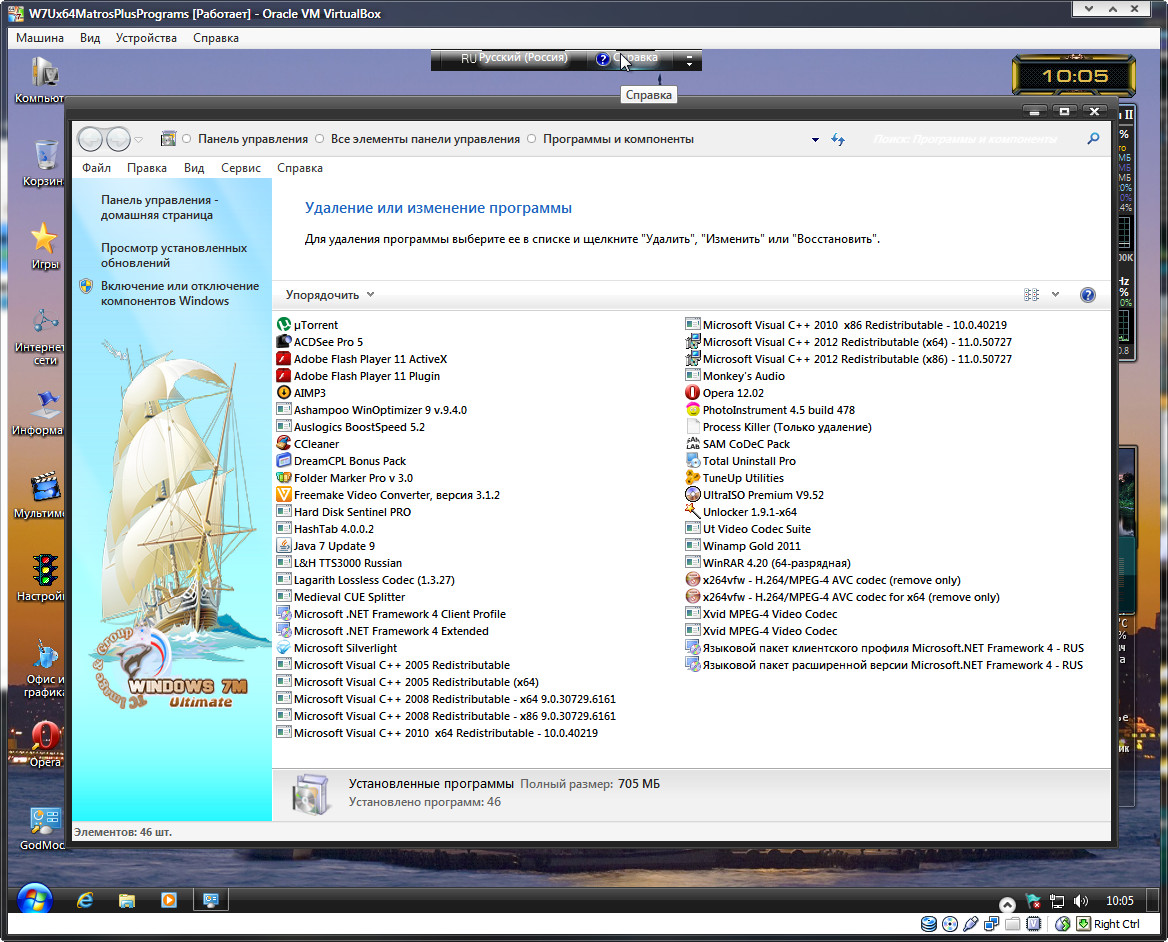Open the Файл menu
Viewport: 1168px width, 942px height.
point(96,168)
